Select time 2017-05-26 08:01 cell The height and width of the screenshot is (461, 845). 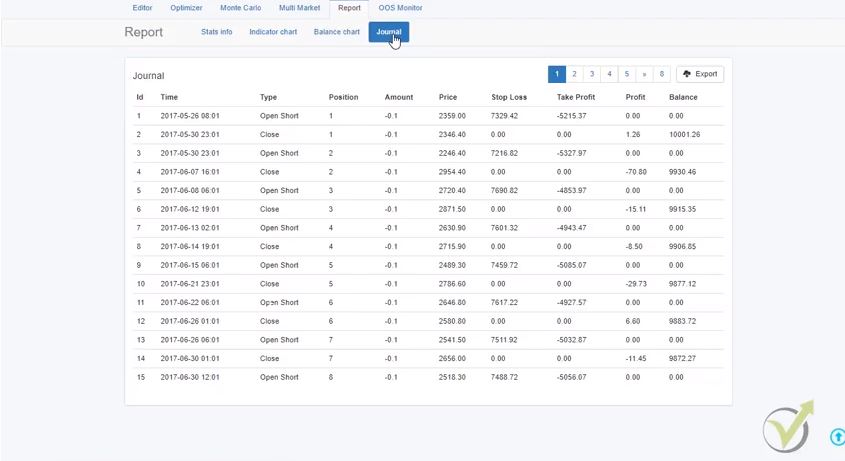(190, 116)
